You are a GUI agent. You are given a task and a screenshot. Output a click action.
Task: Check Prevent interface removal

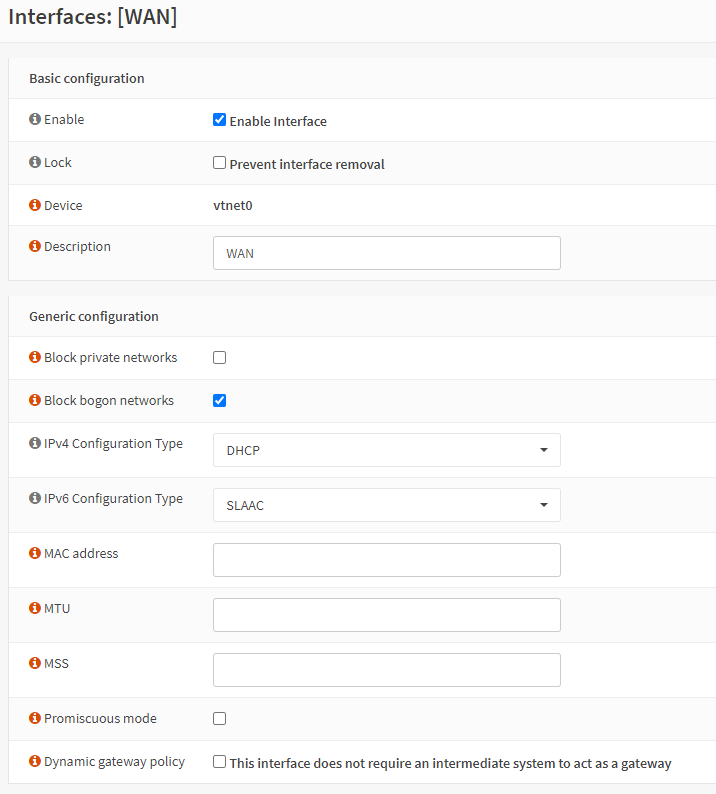pyautogui.click(x=219, y=163)
